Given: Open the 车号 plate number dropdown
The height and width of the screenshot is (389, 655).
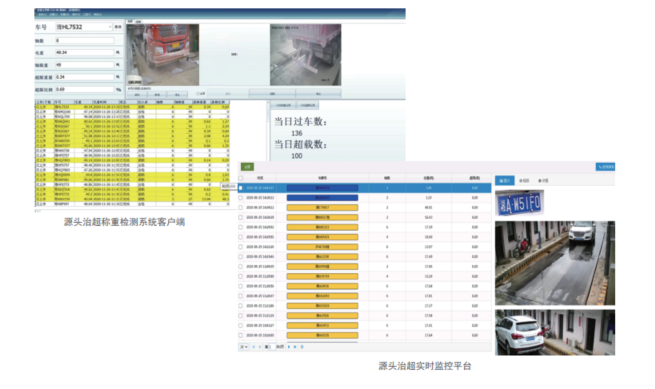Looking at the screenshot, I should (x=84, y=27).
